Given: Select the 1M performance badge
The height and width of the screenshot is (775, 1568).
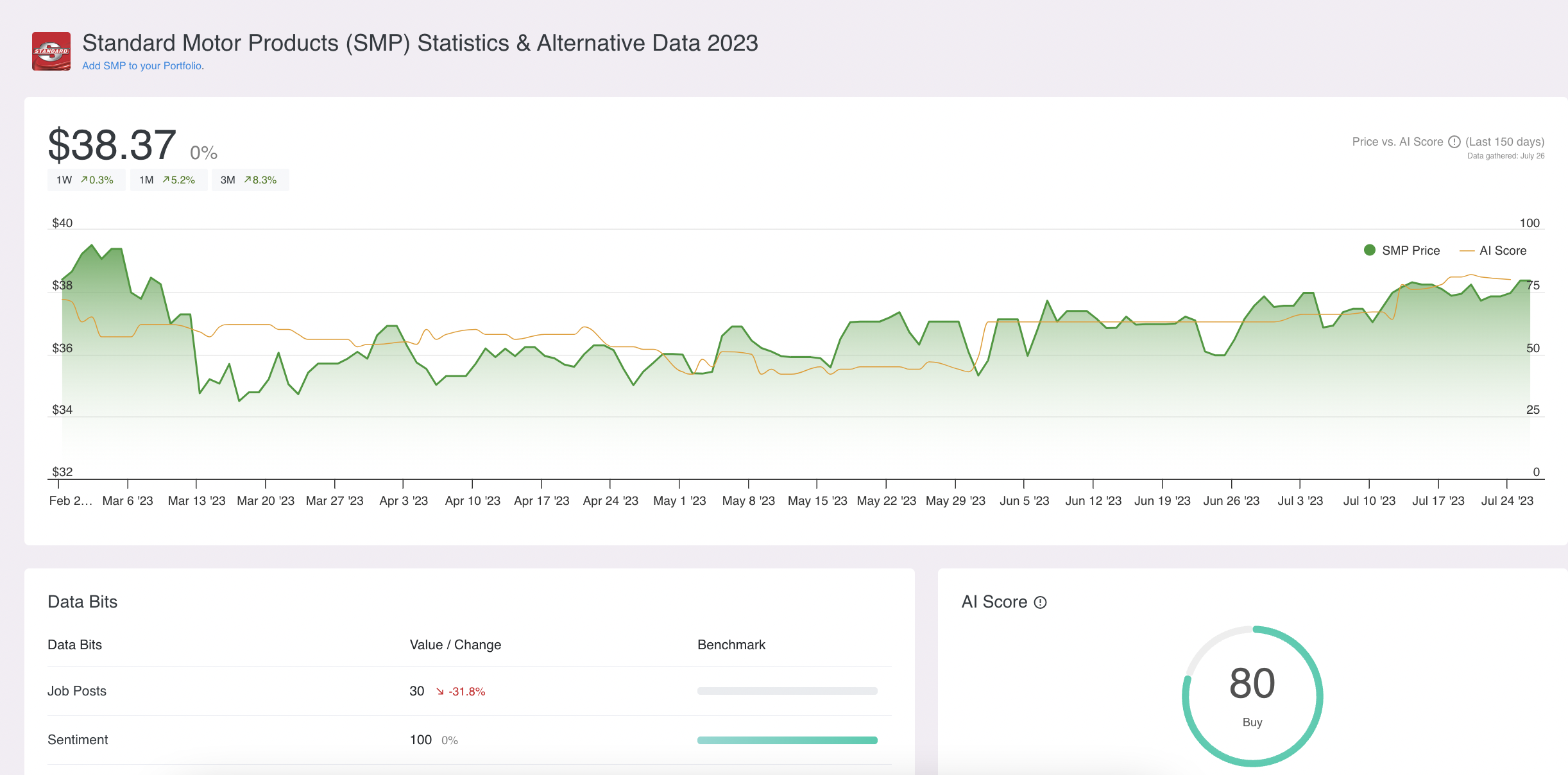Looking at the screenshot, I should [x=168, y=180].
